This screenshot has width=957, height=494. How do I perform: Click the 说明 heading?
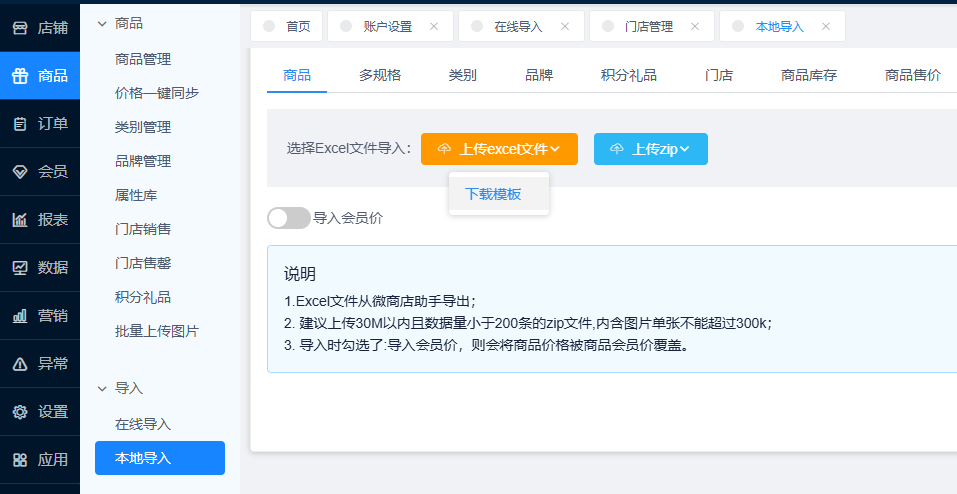[x=300, y=274]
